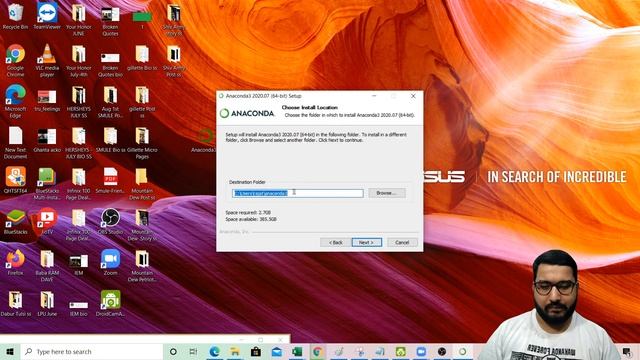Close the Anaconda3 setup dialog
640x360 pixels.
point(413,96)
